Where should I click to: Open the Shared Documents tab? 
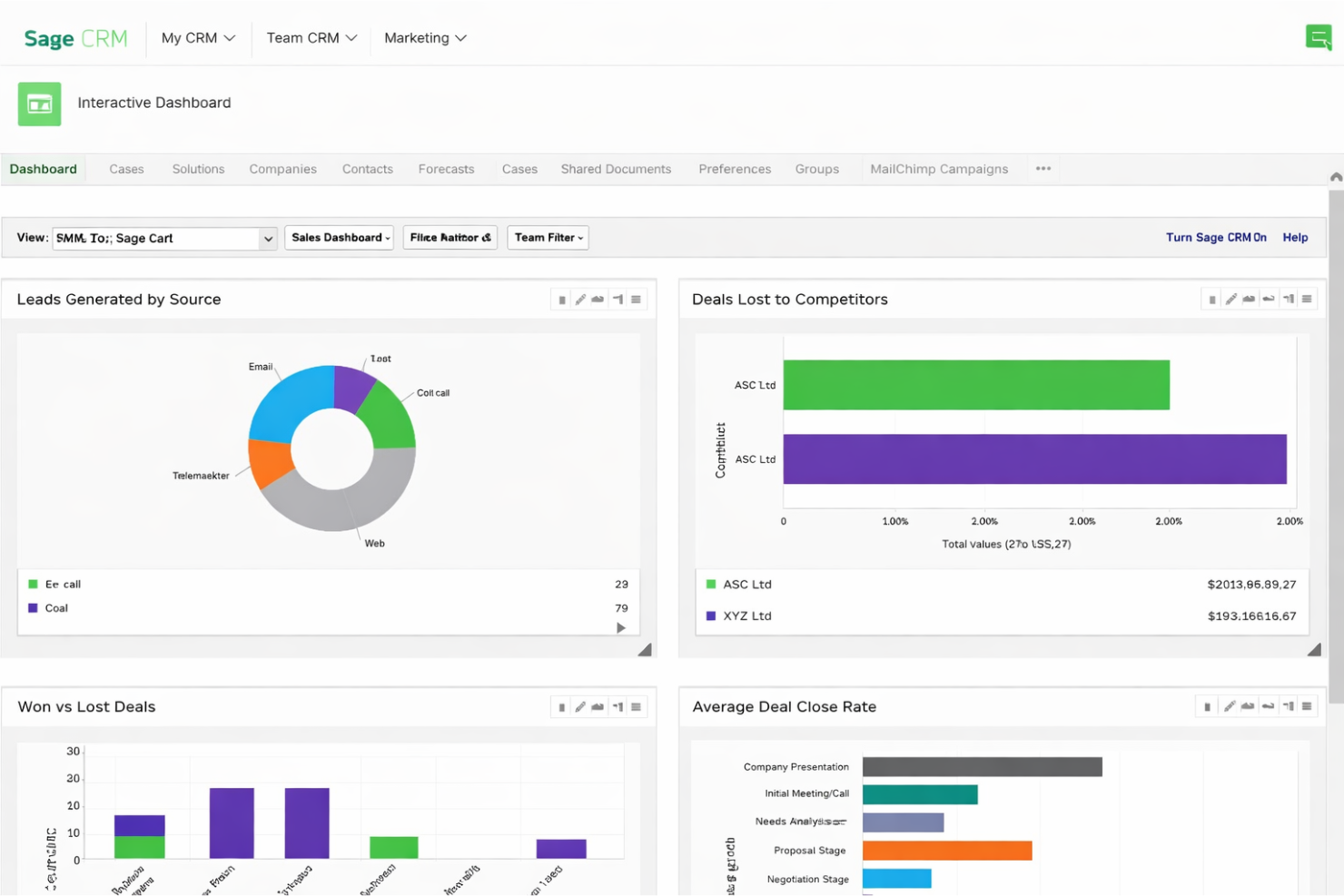615,169
